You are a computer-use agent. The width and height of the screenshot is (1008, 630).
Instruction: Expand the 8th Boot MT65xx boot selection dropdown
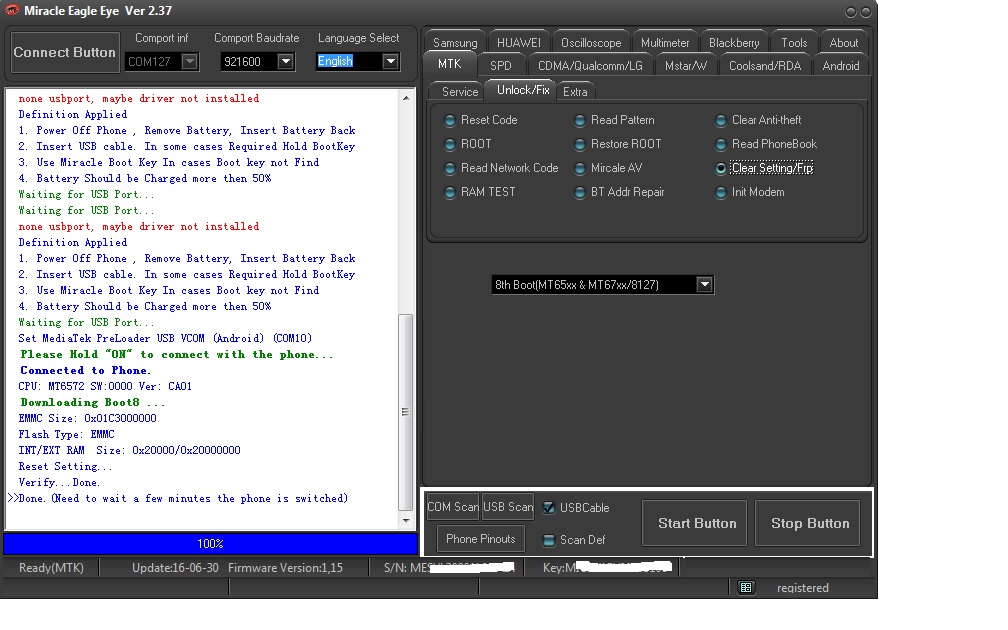705,285
